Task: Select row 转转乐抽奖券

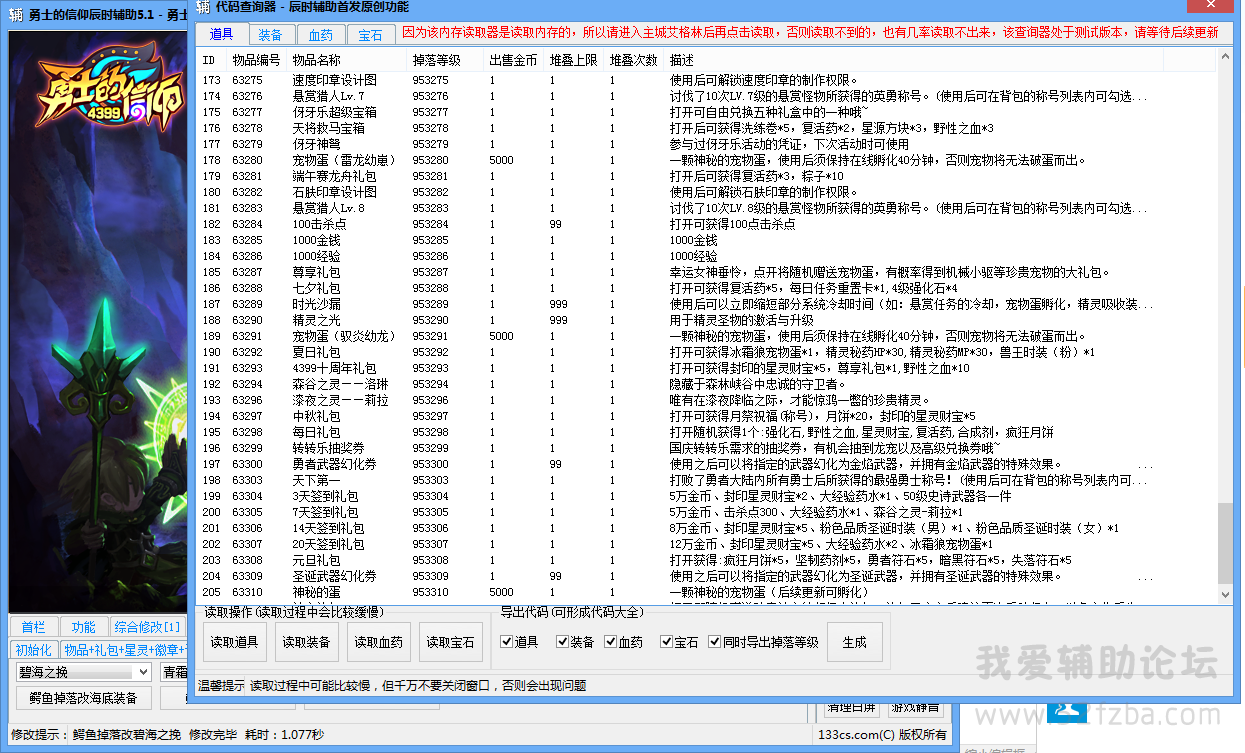Action: (706, 448)
